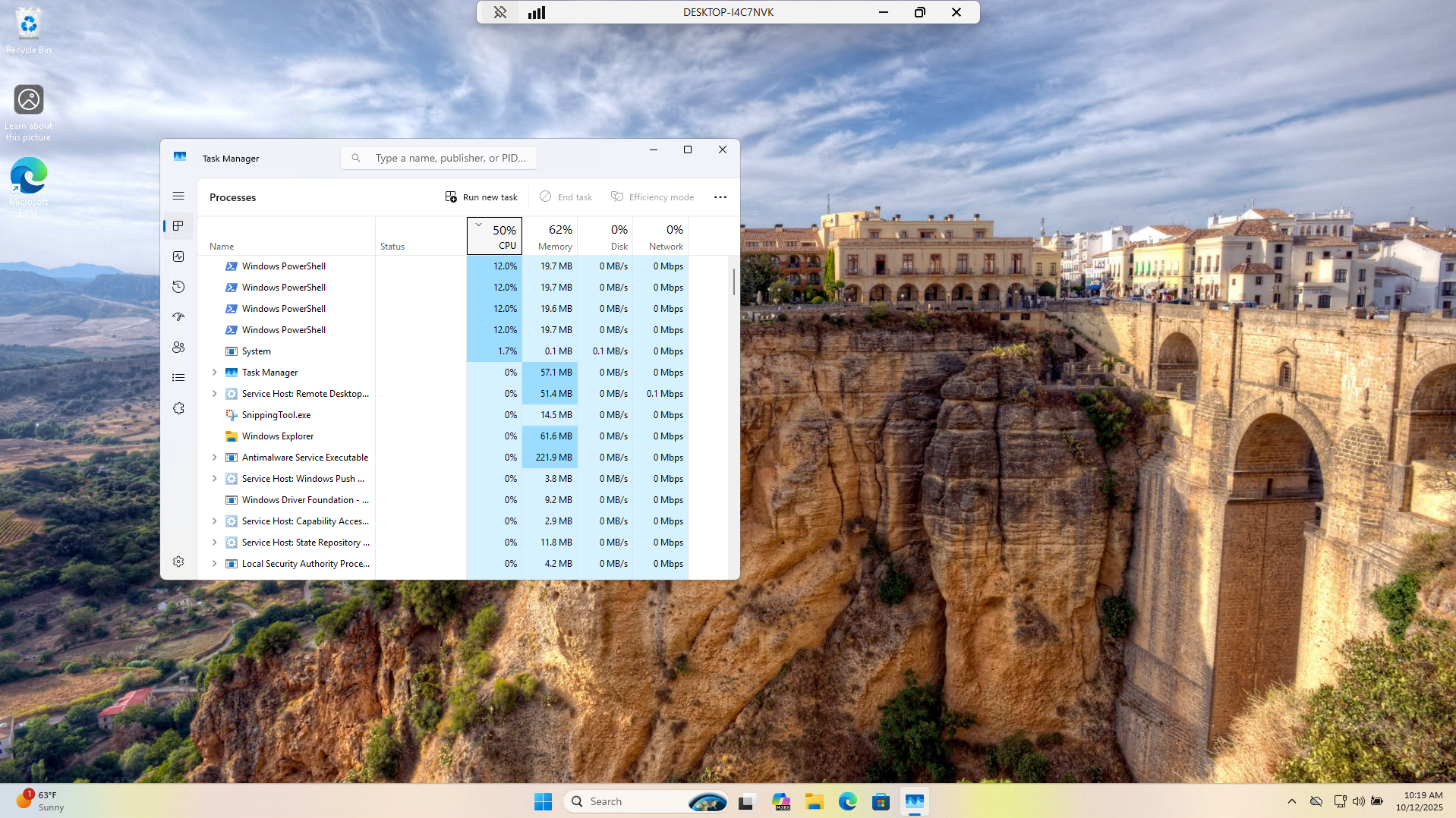Open the Details page icon
1456x818 pixels.
(x=178, y=378)
